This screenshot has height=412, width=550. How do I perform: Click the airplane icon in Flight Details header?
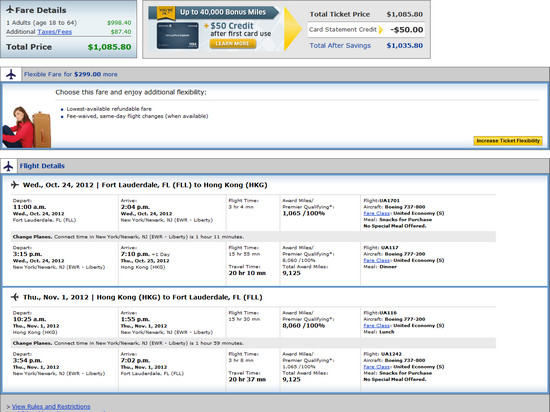8,166
